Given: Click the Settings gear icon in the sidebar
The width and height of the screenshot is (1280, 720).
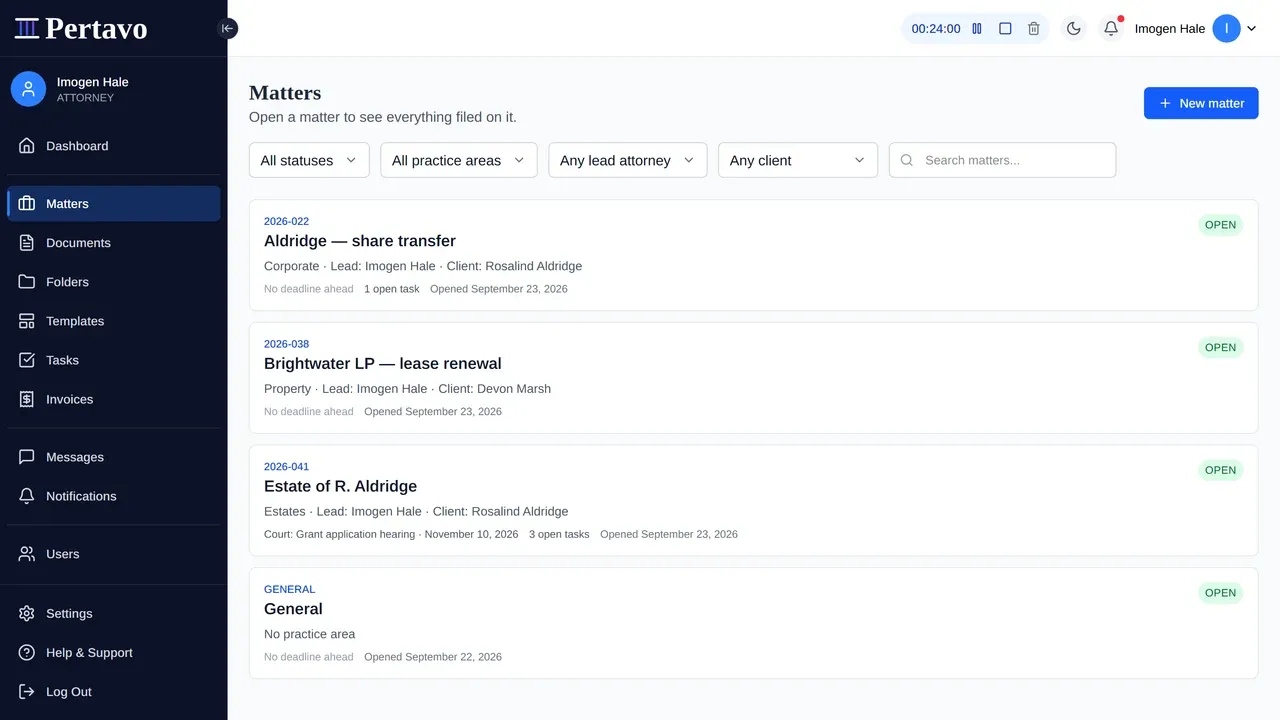Looking at the screenshot, I should coord(27,614).
